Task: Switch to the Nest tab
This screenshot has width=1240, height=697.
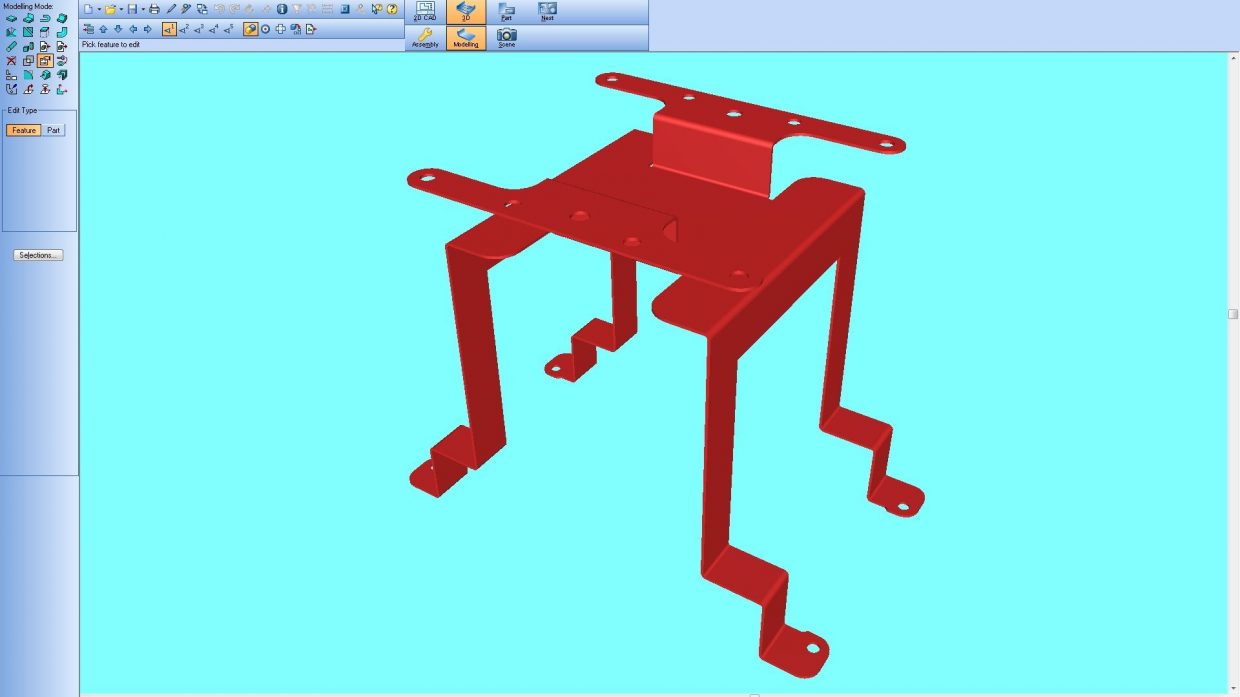Action: 547,12
